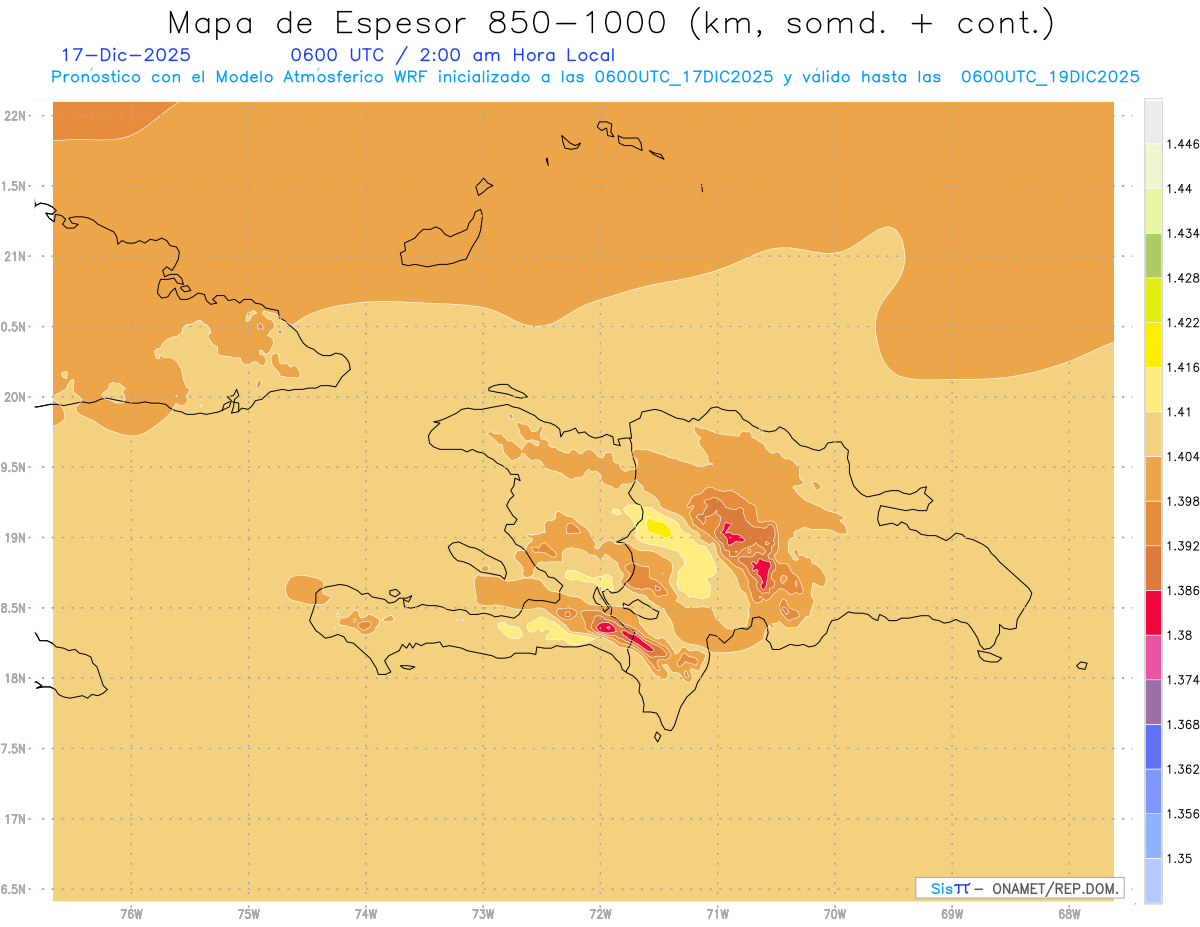Select the bright yellow legend band between 1.416 and 1.422
Image resolution: width=1200 pixels, height=927 pixels.
pyautogui.click(x=1153, y=345)
